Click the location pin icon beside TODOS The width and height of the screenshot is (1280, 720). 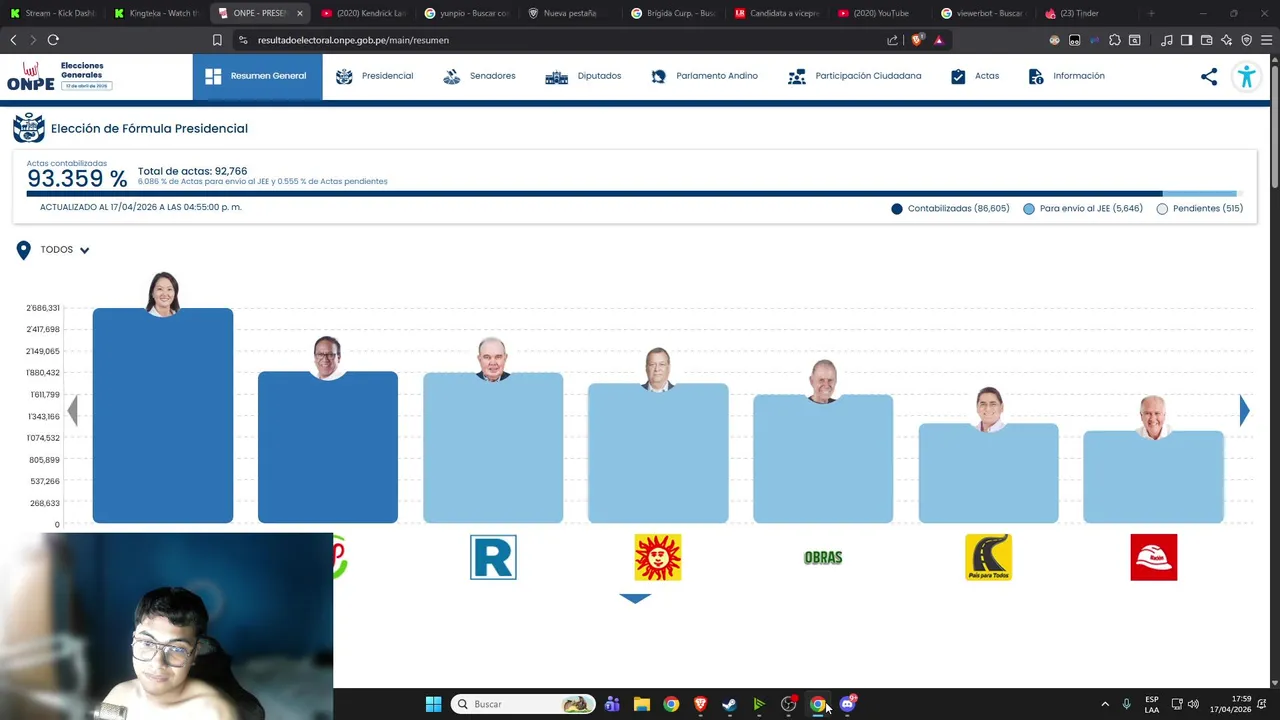click(x=23, y=250)
